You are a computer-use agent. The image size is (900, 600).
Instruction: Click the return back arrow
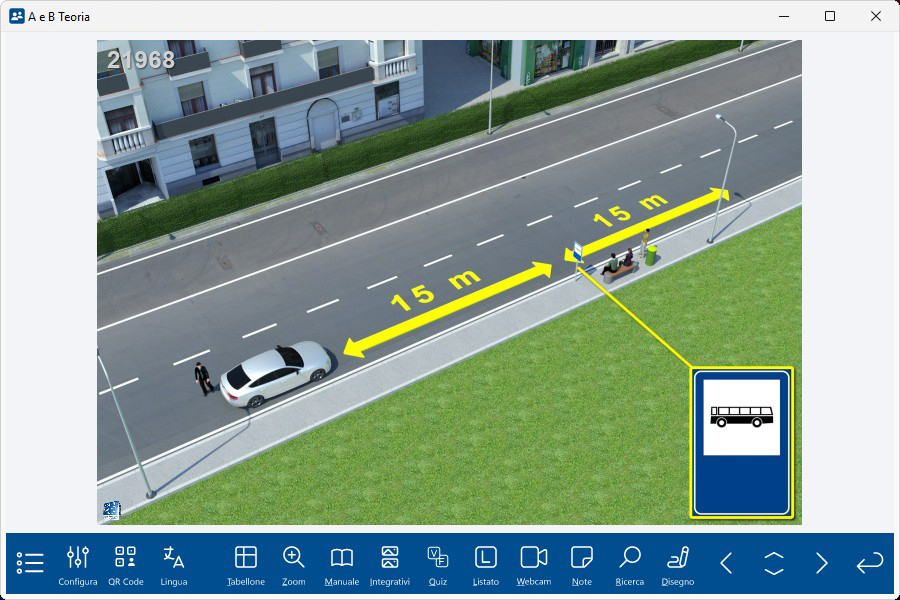coord(870,563)
